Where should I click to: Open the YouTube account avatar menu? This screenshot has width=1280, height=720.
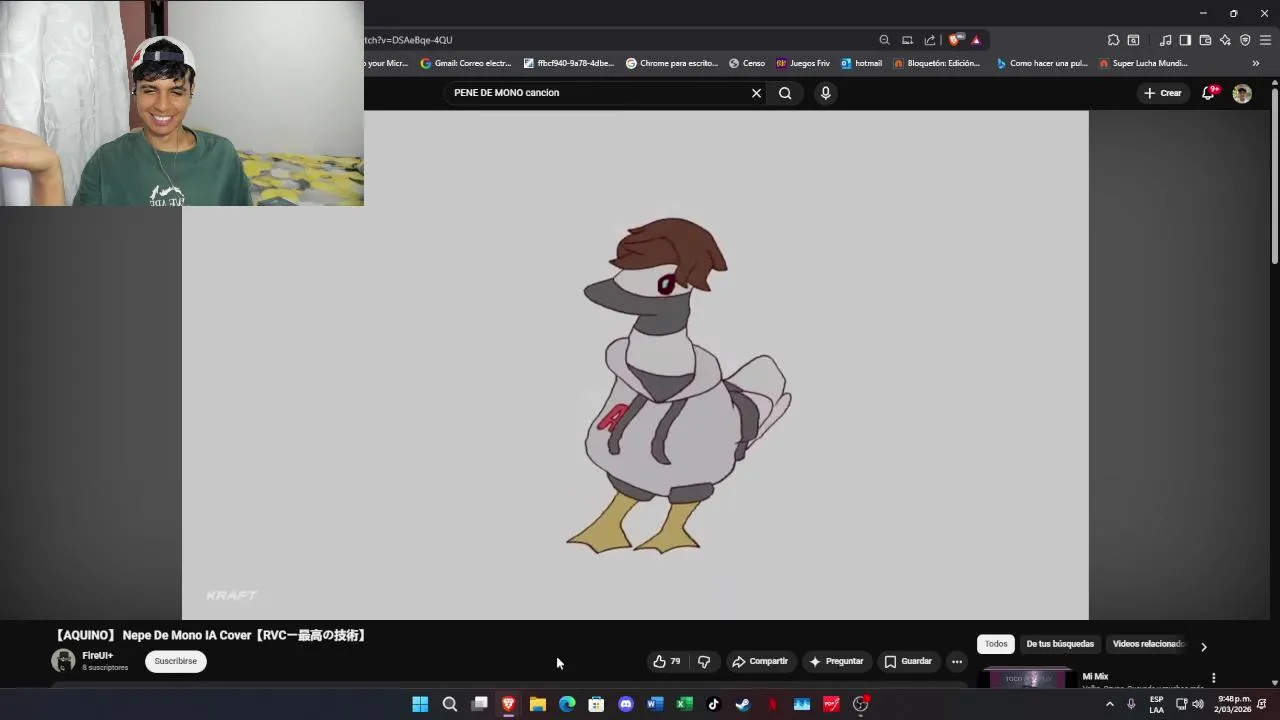[1242, 93]
